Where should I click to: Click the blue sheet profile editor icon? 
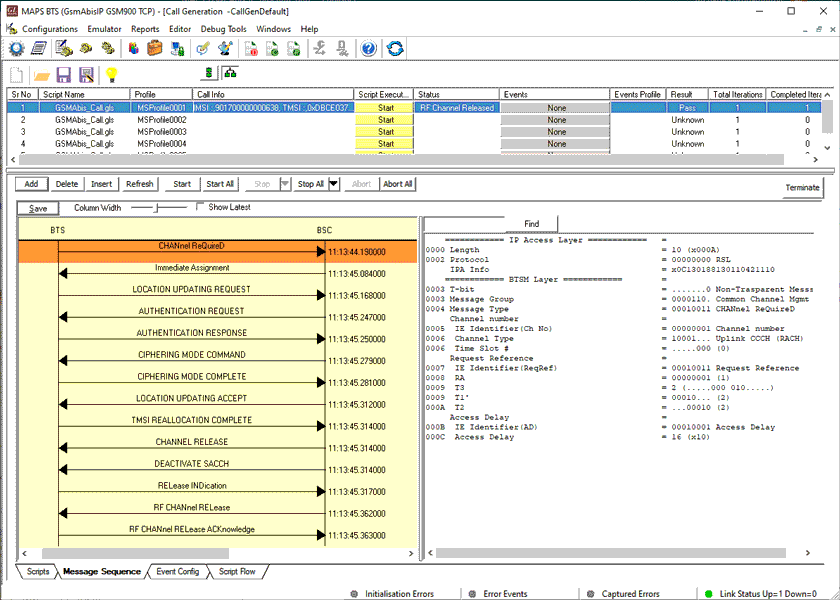coord(39,49)
